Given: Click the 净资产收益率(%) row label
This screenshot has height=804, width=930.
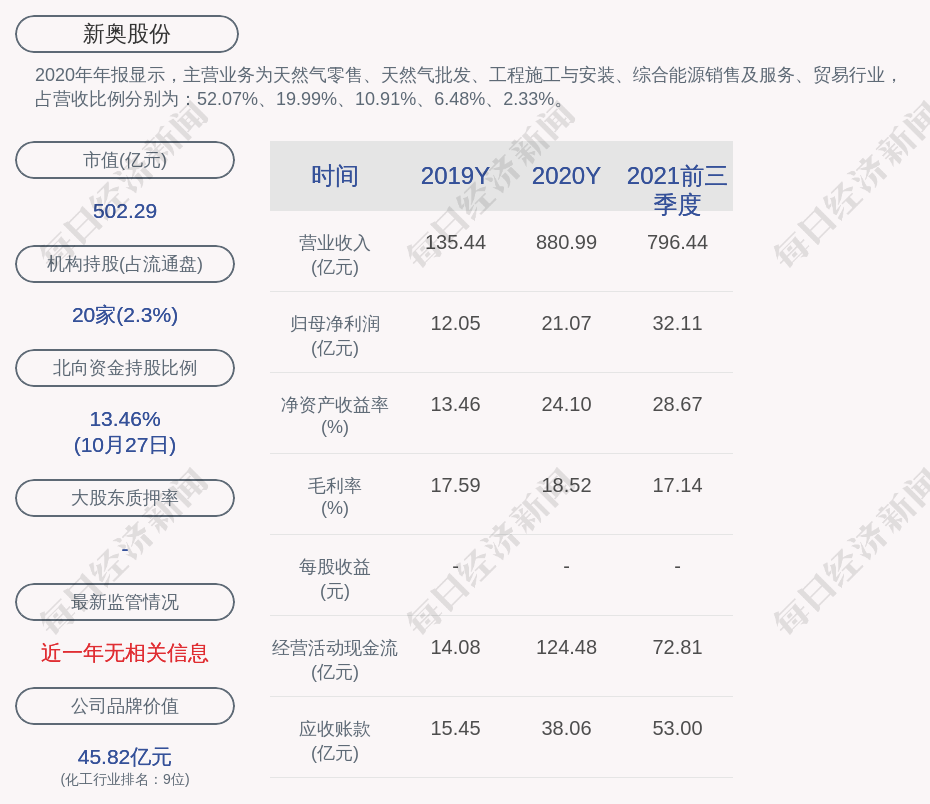Looking at the screenshot, I should [335, 416].
